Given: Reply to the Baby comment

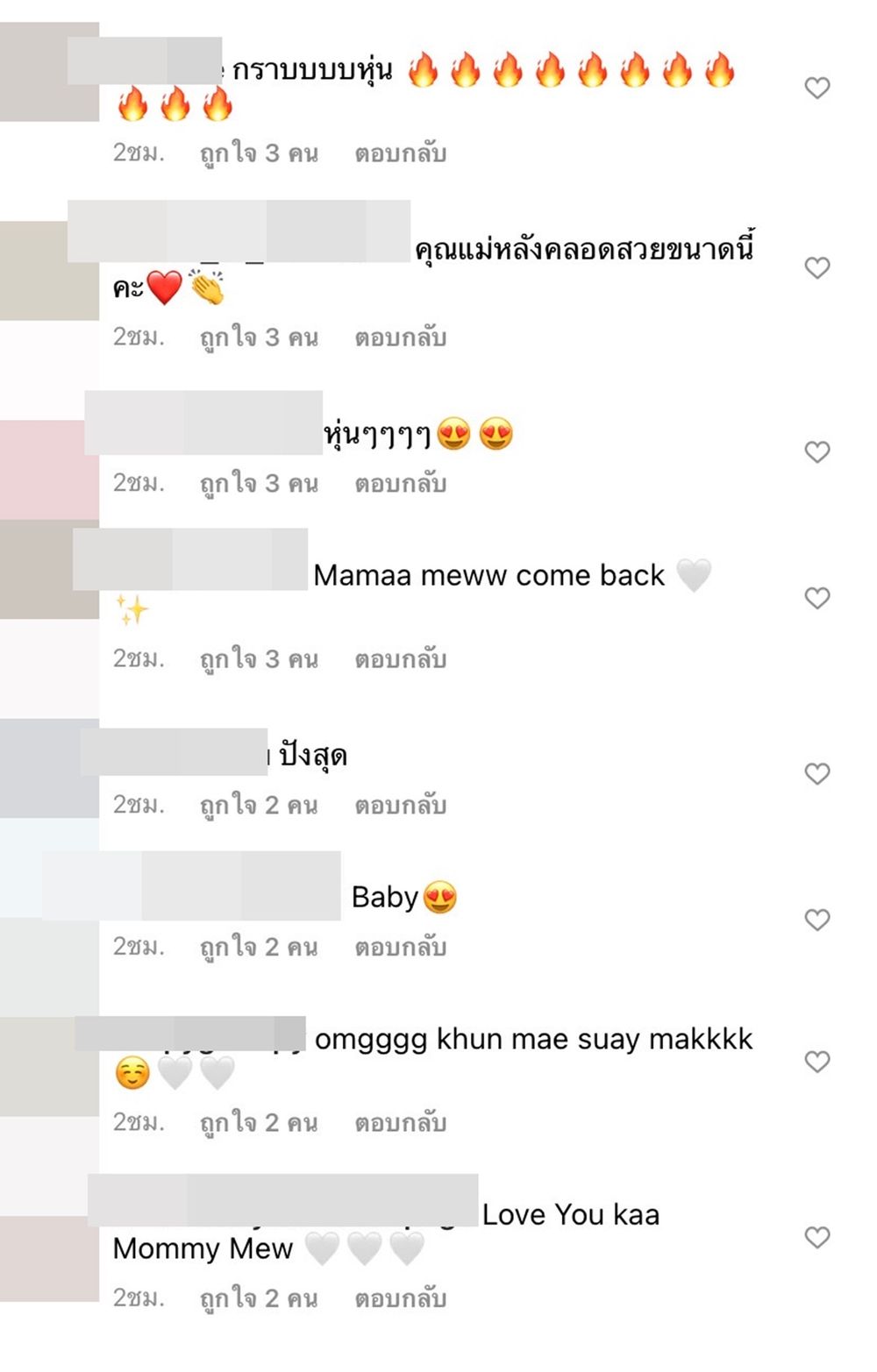Looking at the screenshot, I should (x=401, y=948).
